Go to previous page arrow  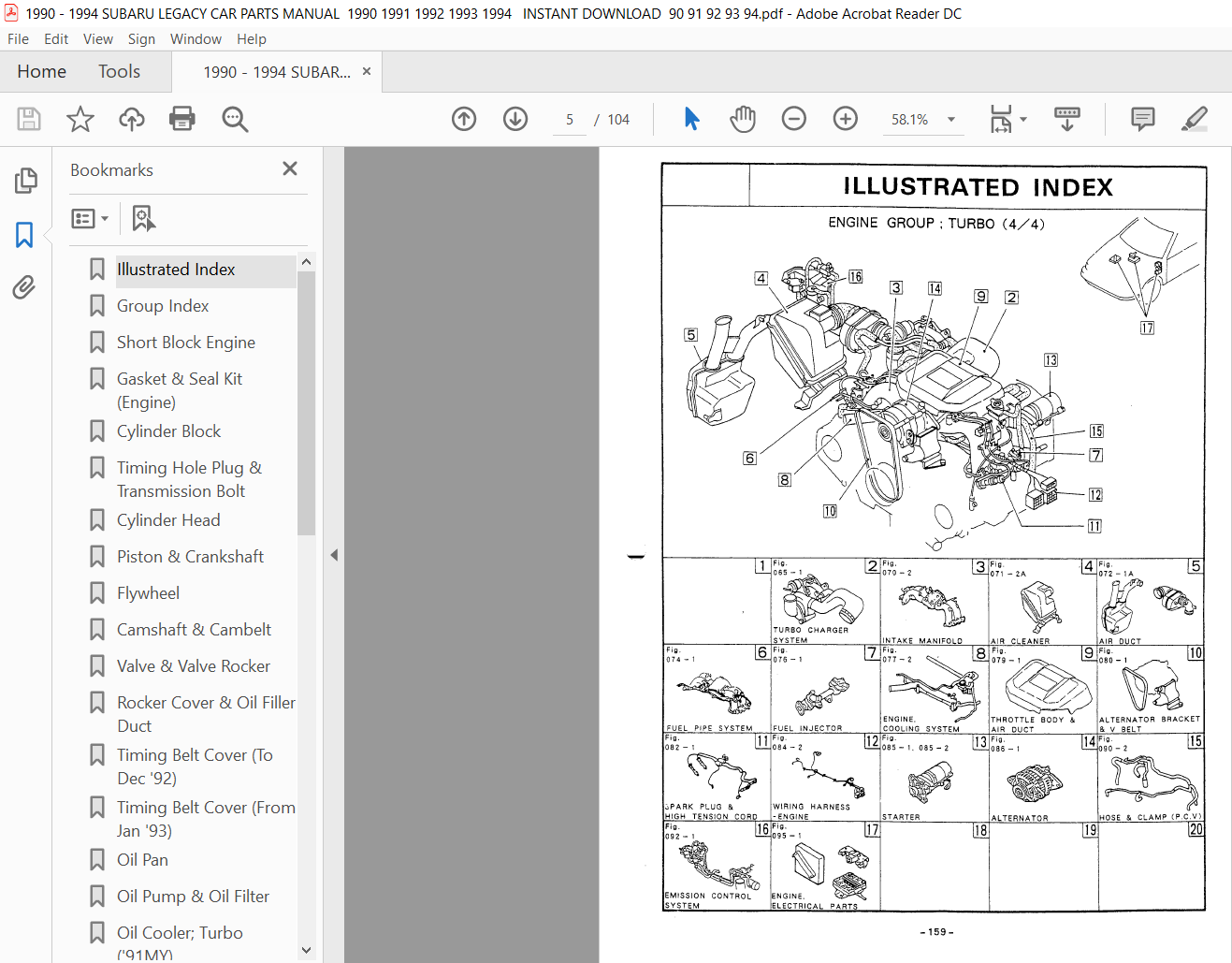(x=464, y=119)
